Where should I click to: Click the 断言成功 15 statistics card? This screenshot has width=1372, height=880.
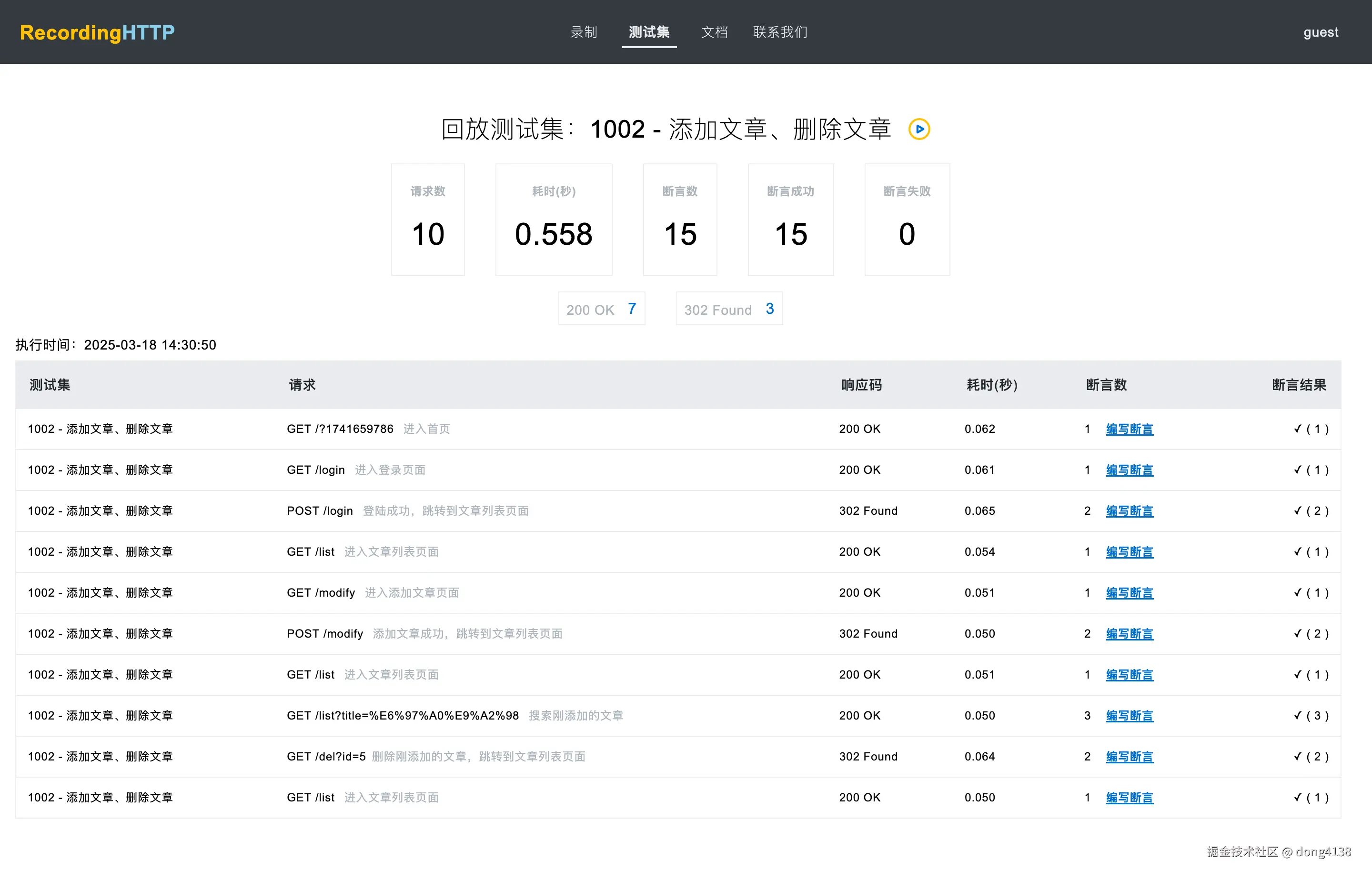[791, 220]
